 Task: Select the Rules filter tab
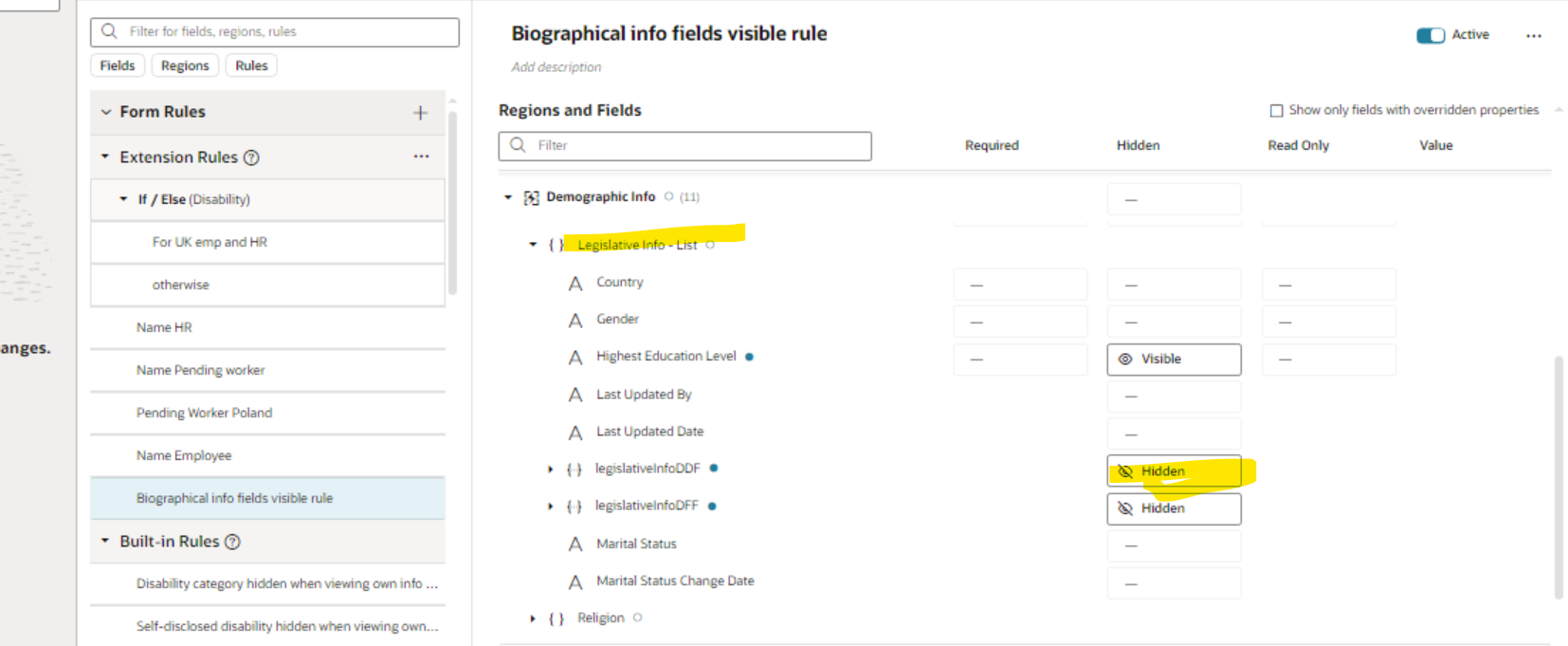click(251, 65)
